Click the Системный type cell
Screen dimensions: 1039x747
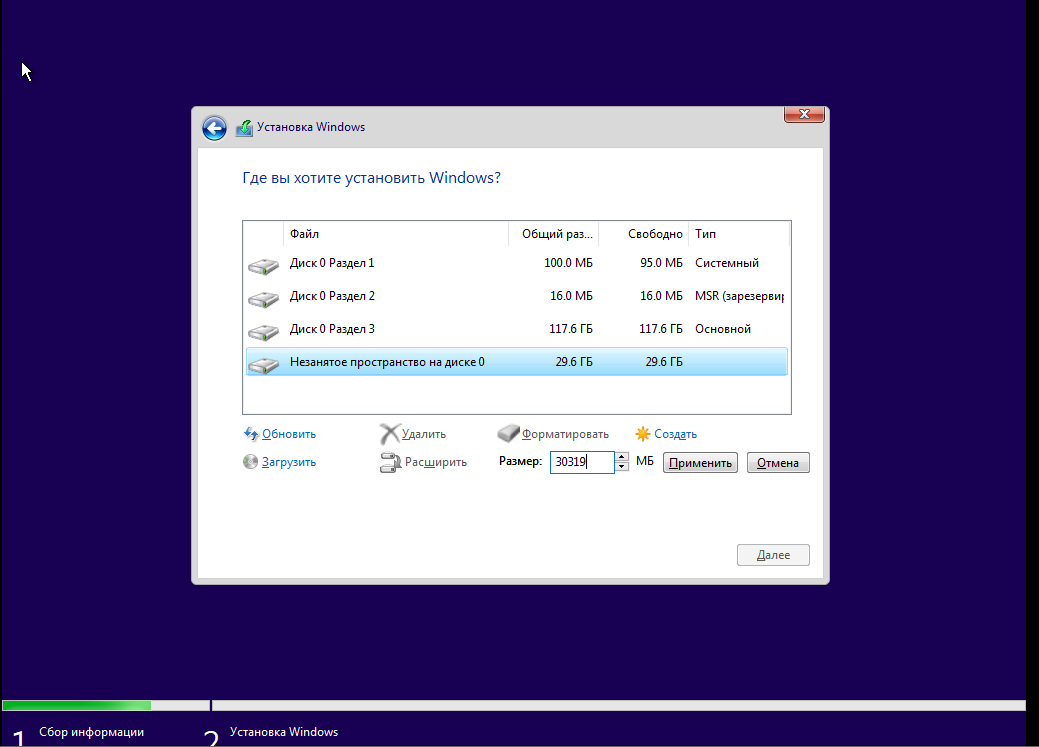[x=727, y=263]
